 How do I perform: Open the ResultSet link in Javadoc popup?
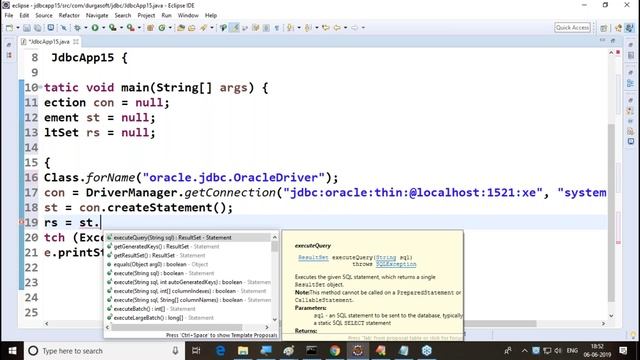pyautogui.click(x=313, y=258)
